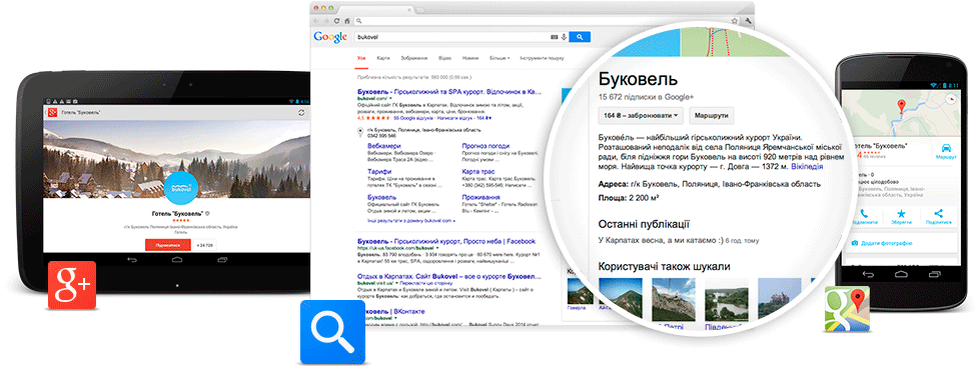Open Інструменти пошуку search tools

click(542, 58)
